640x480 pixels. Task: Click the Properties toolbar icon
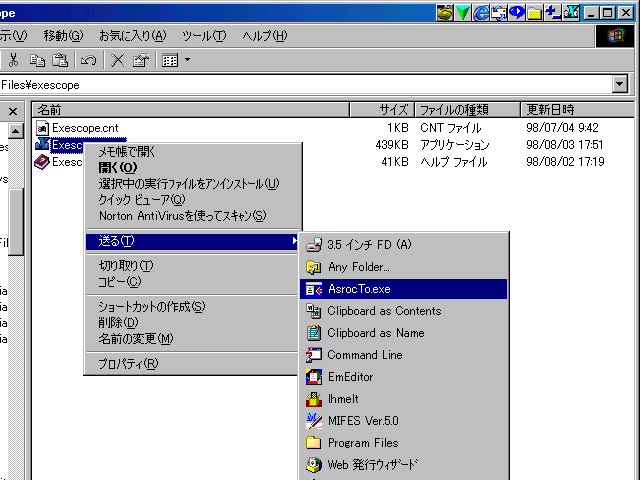[140, 60]
